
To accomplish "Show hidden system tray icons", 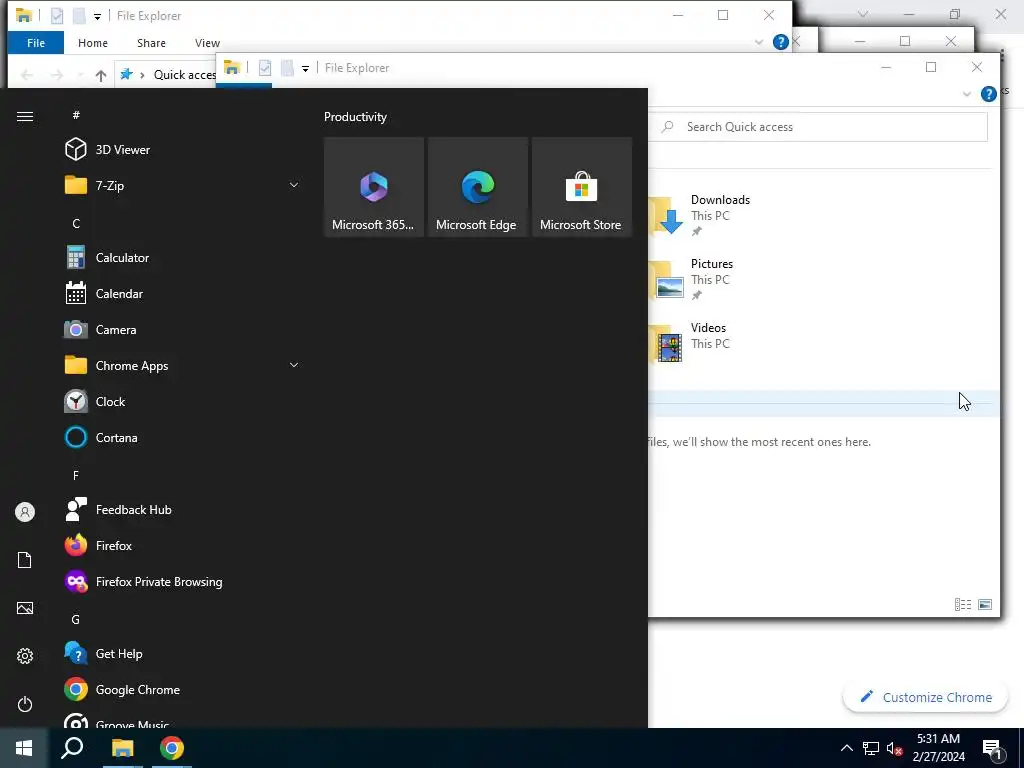I will (x=846, y=748).
